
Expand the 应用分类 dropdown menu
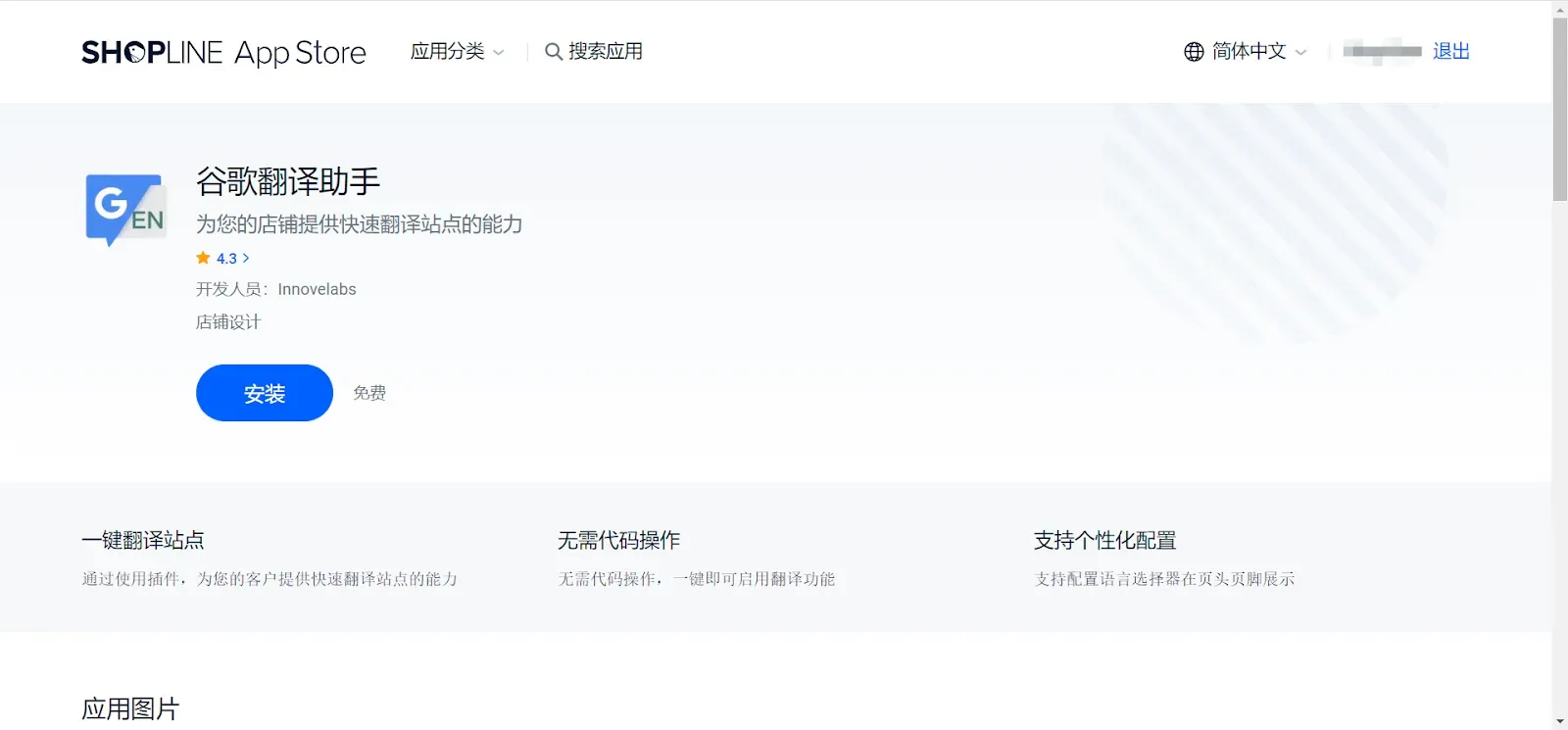point(448,51)
